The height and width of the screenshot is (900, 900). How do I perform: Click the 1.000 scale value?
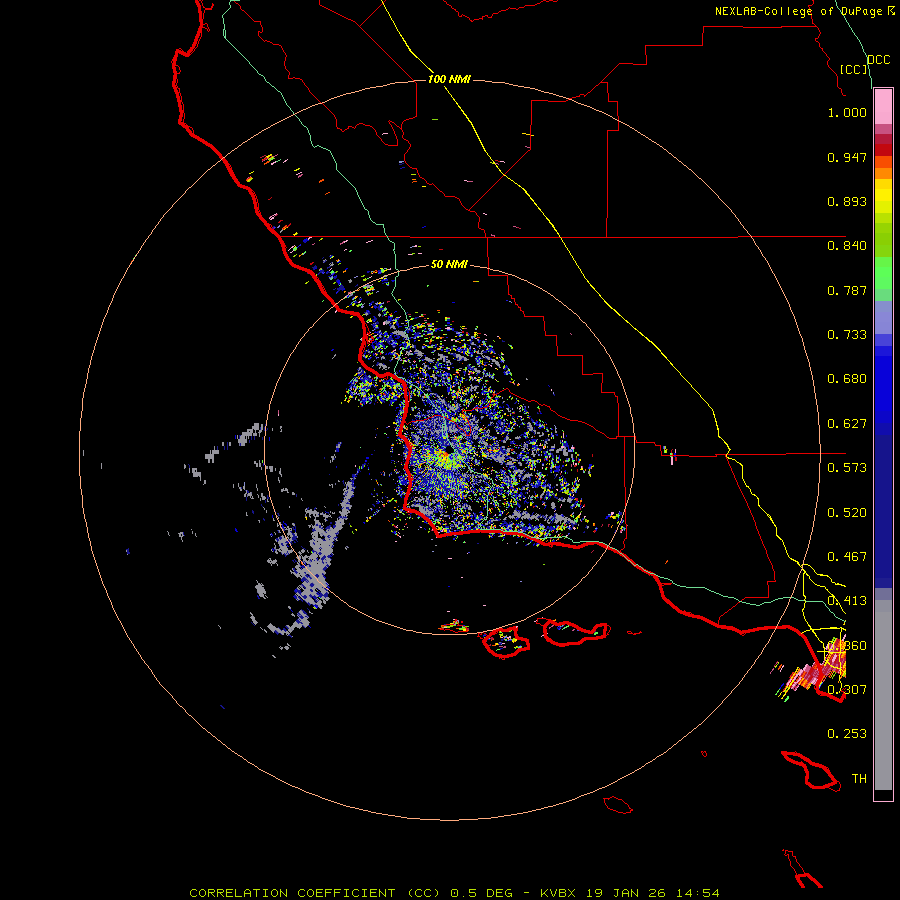tap(847, 112)
